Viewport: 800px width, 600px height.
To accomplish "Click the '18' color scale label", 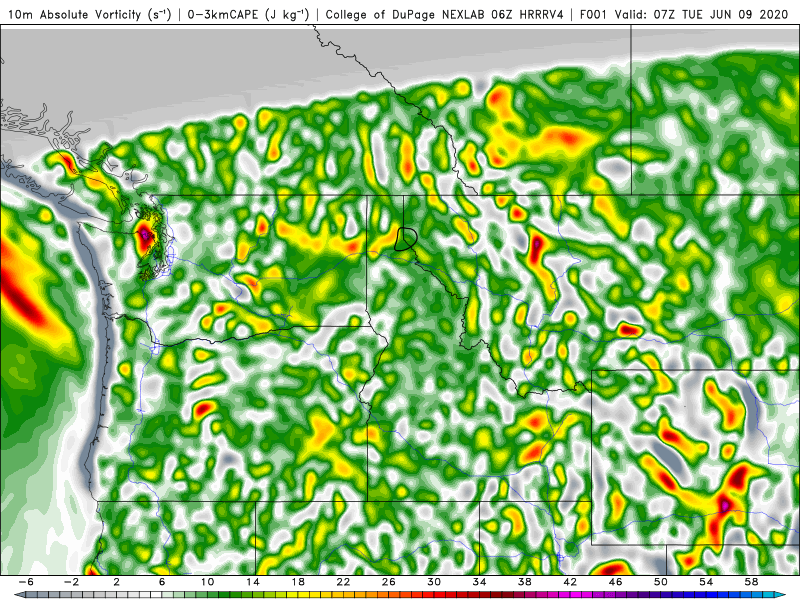I will pyautogui.click(x=298, y=582).
